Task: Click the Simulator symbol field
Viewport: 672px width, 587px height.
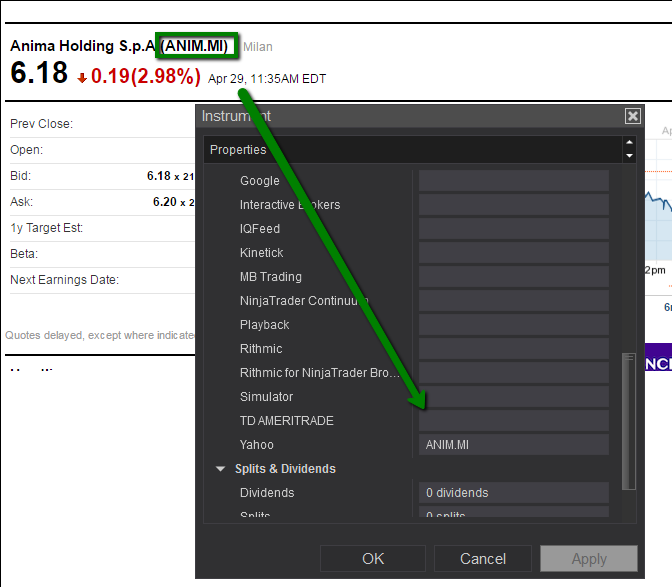Action: (x=513, y=397)
